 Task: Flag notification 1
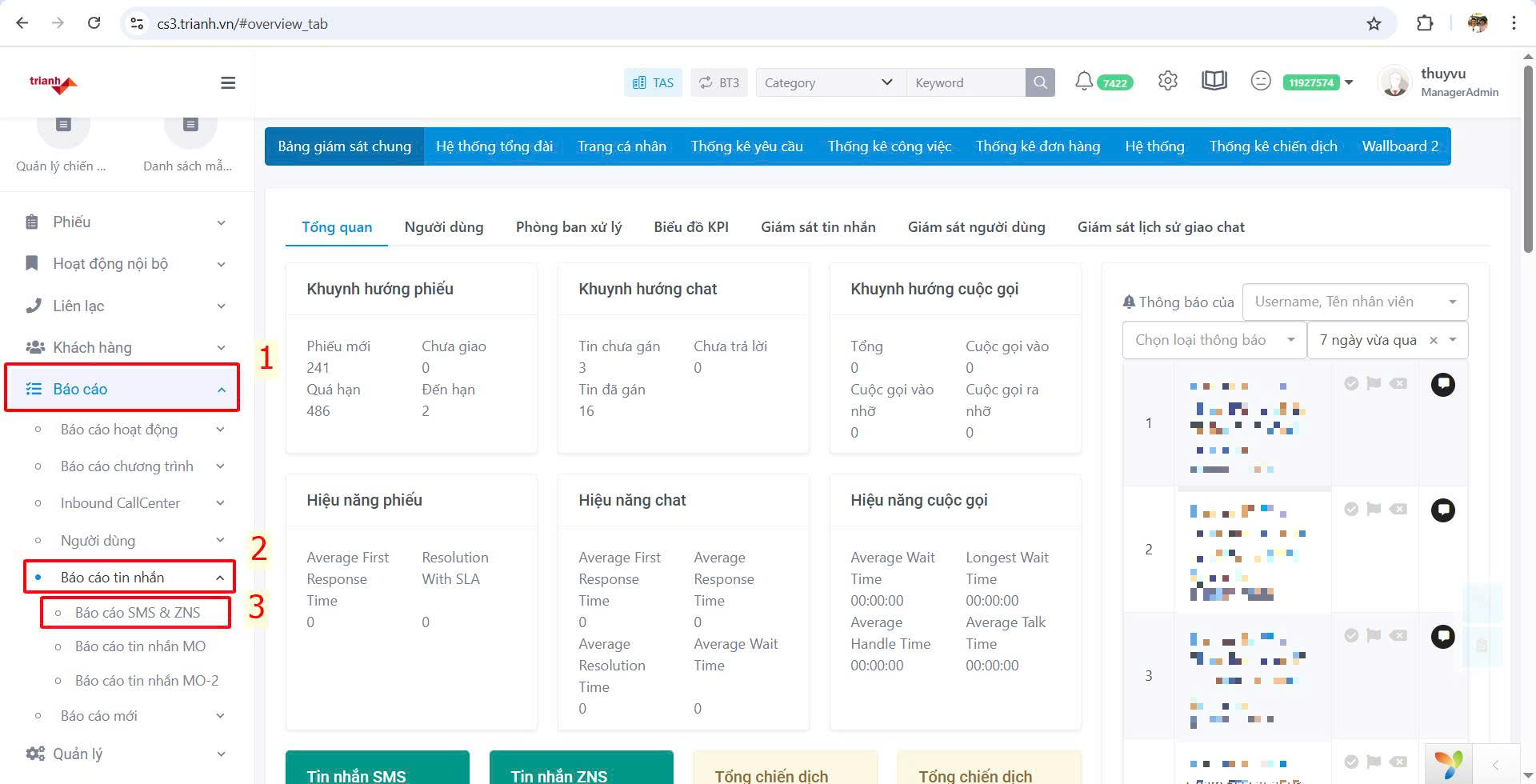point(1374,383)
